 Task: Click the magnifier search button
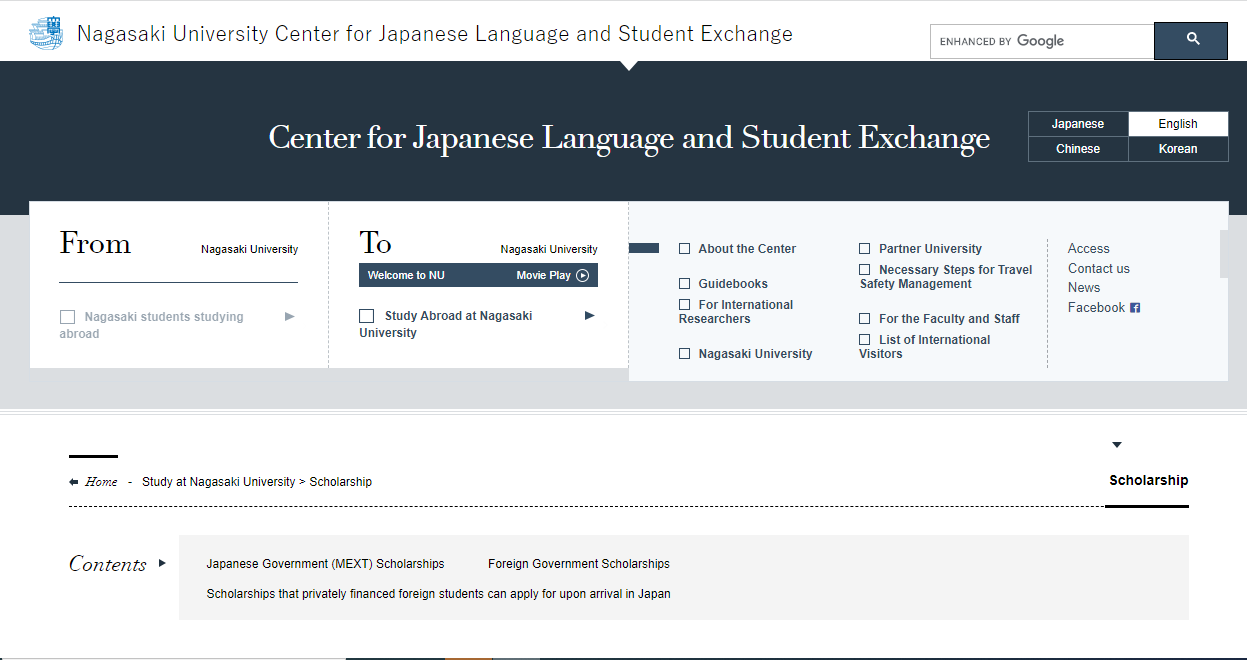pyautogui.click(x=1191, y=41)
